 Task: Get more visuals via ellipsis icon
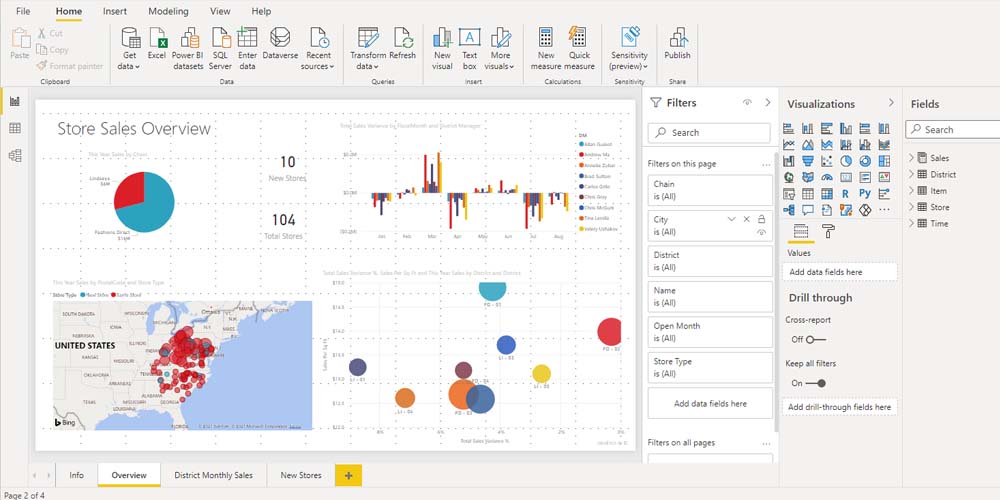(884, 210)
